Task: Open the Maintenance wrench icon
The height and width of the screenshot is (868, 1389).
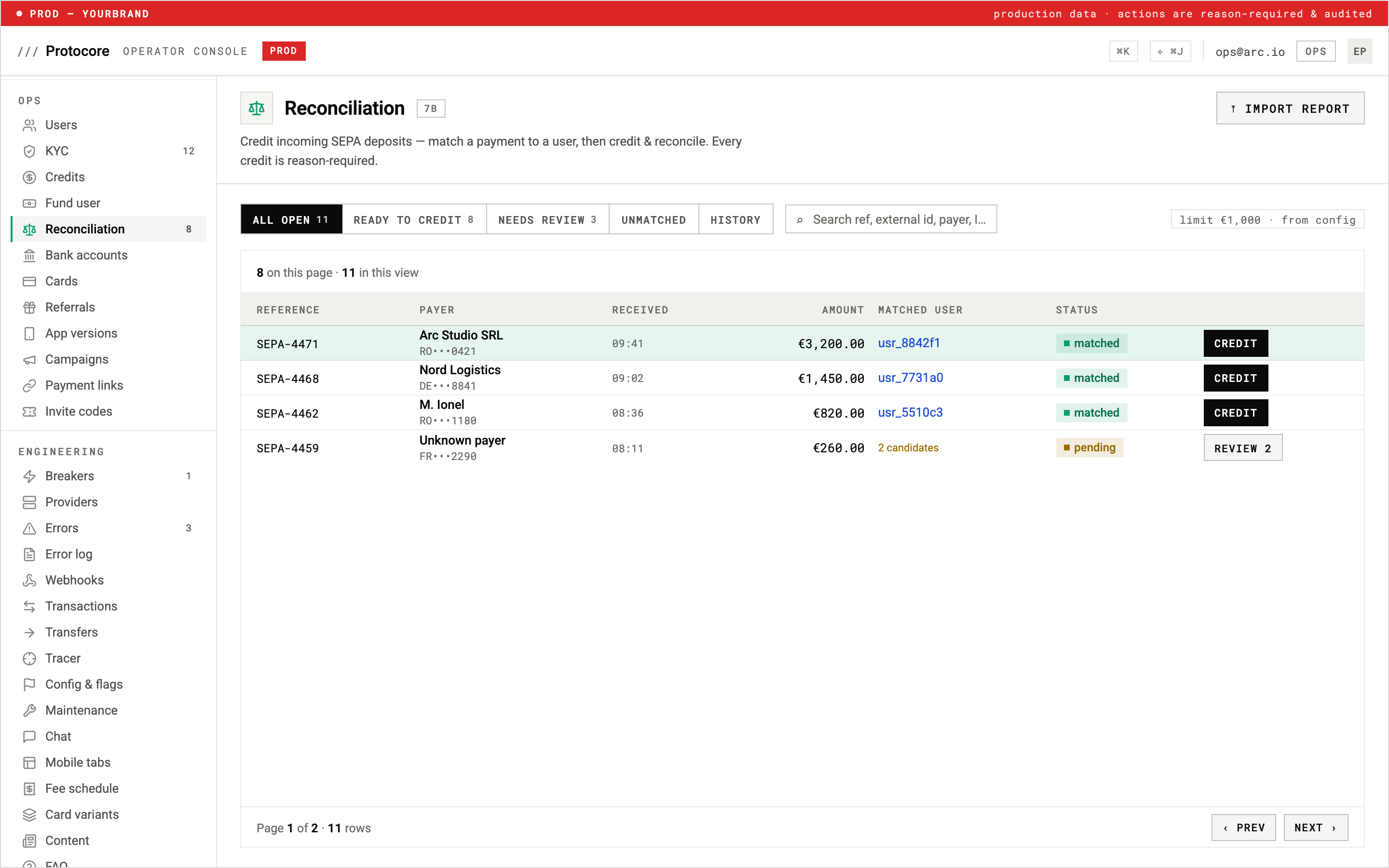Action: pyautogui.click(x=29, y=711)
